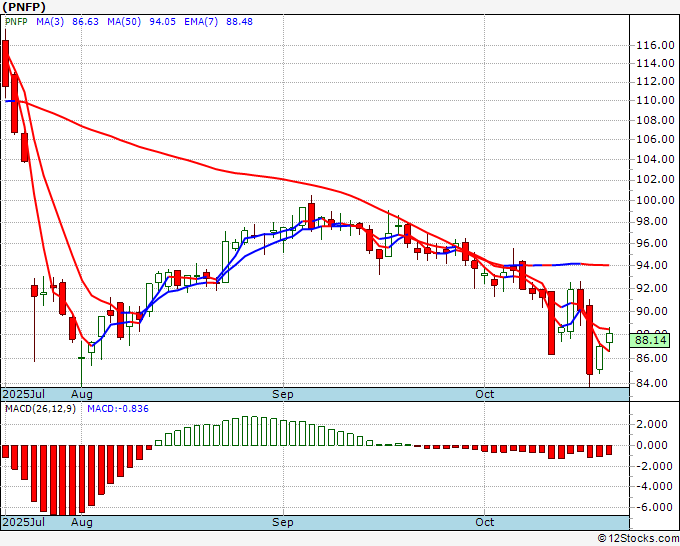Open the 12Stocks.com copyright link
This screenshot has height=546, width=680.
[638, 539]
